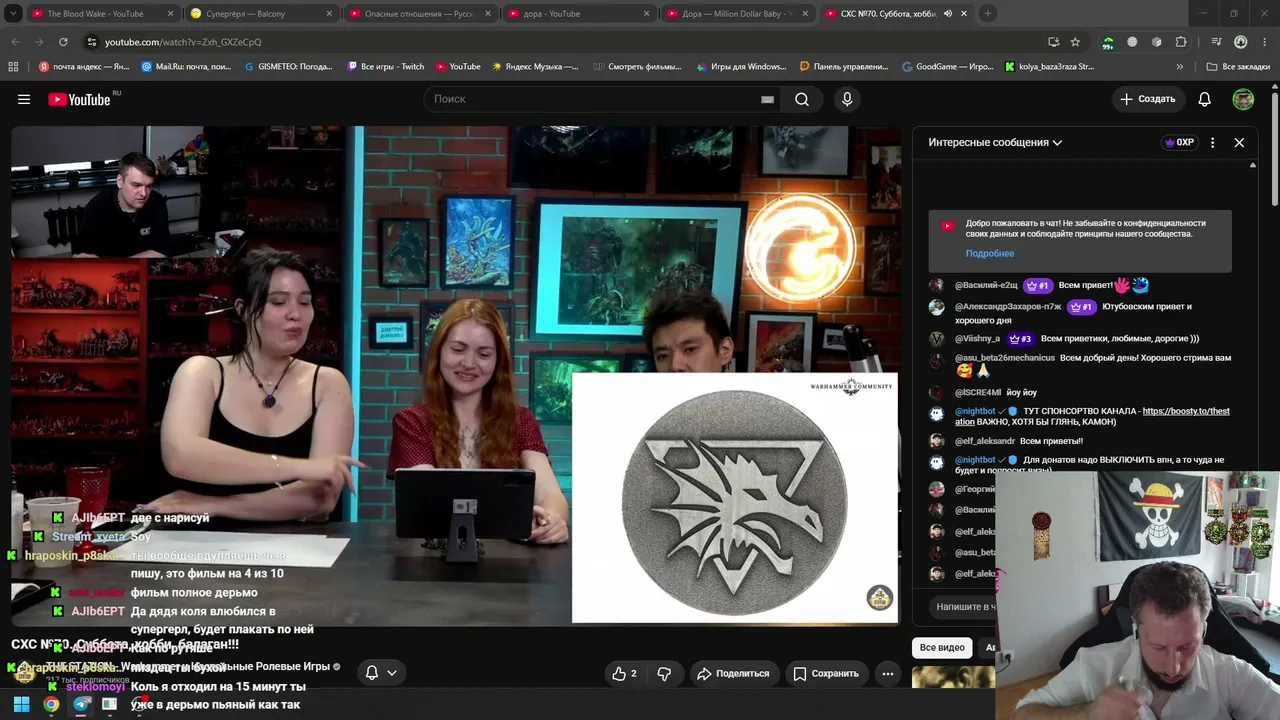Switch to the Опасные отношения tab

[x=421, y=14]
